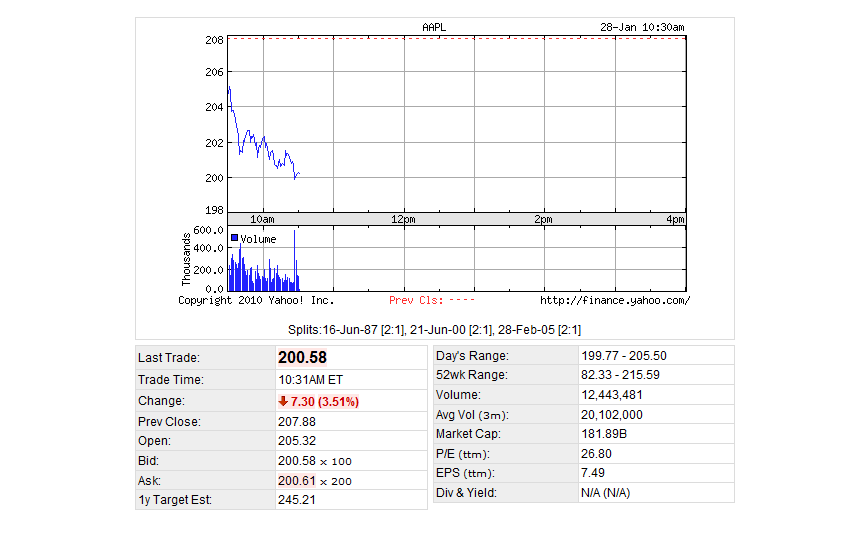Viewport: 864px width, 540px height.
Task: Click the red down-arrow change icon
Action: 283,401
